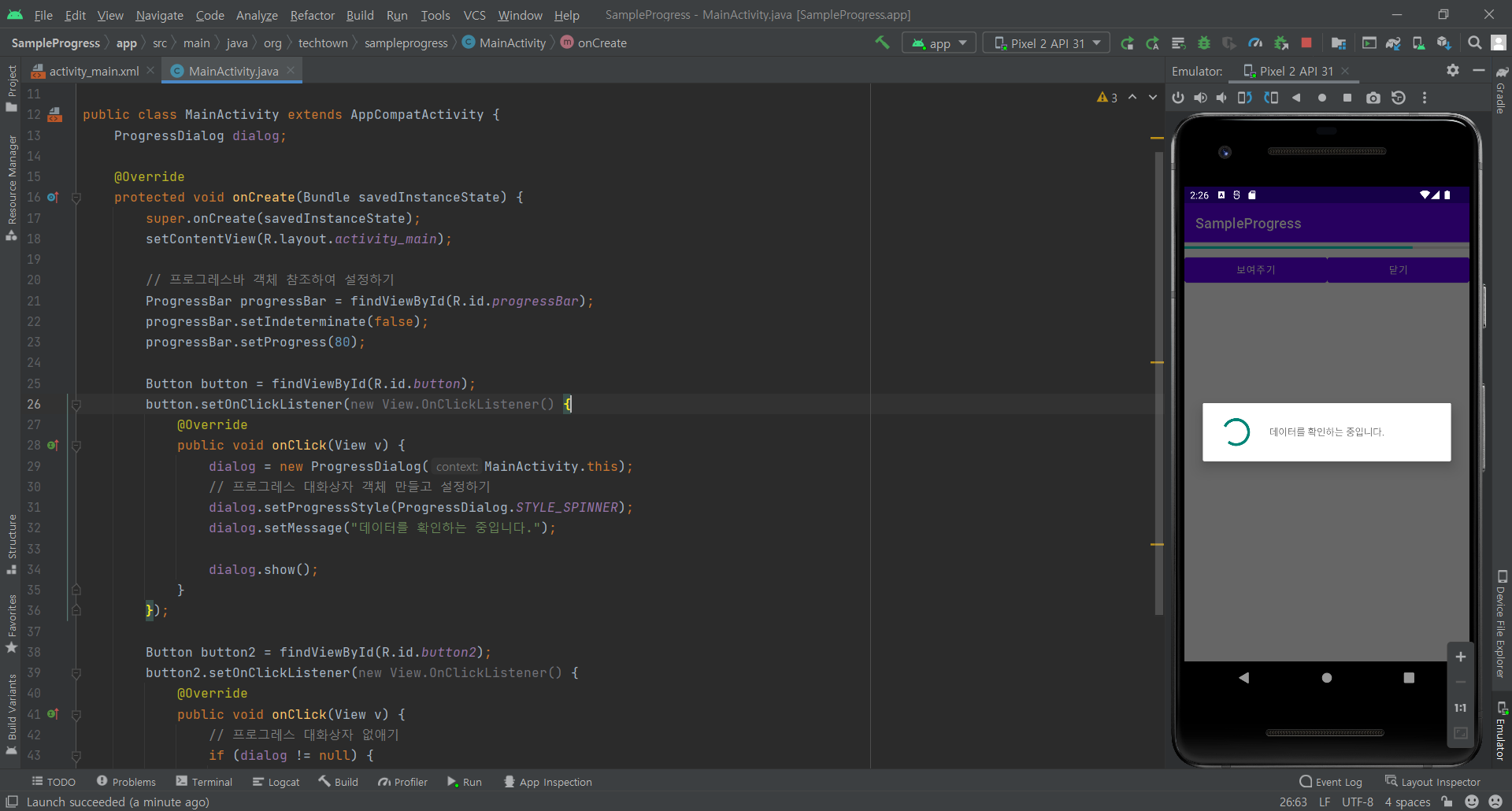This screenshot has height=811, width=1512.
Task: Open the Pixel 2 API 31 device dropdown
Action: click(1047, 43)
